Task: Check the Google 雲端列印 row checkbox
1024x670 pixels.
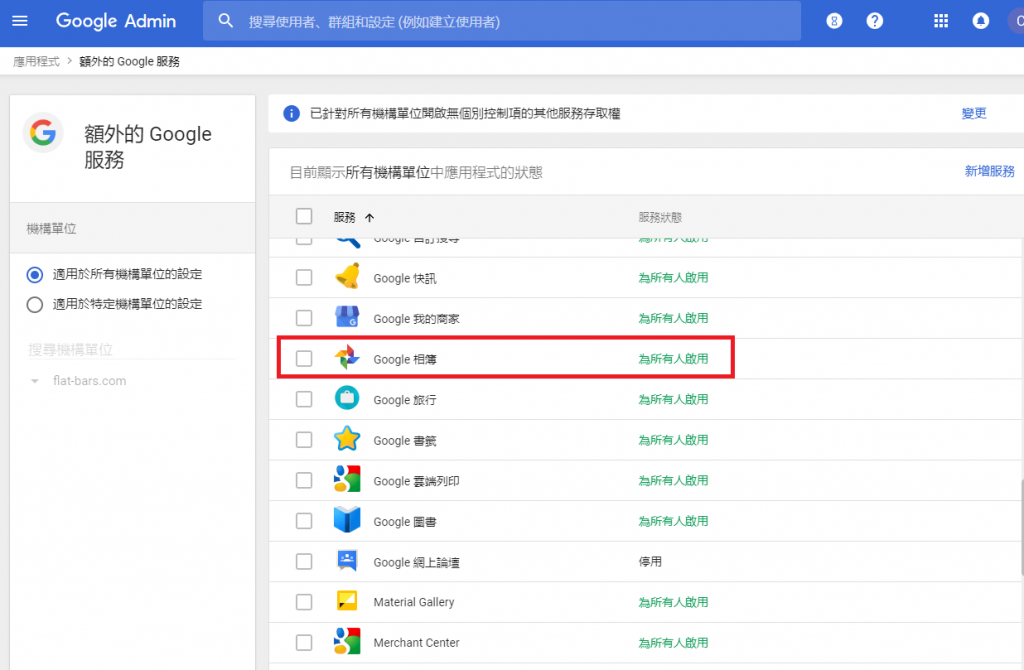Action: pyautogui.click(x=304, y=480)
